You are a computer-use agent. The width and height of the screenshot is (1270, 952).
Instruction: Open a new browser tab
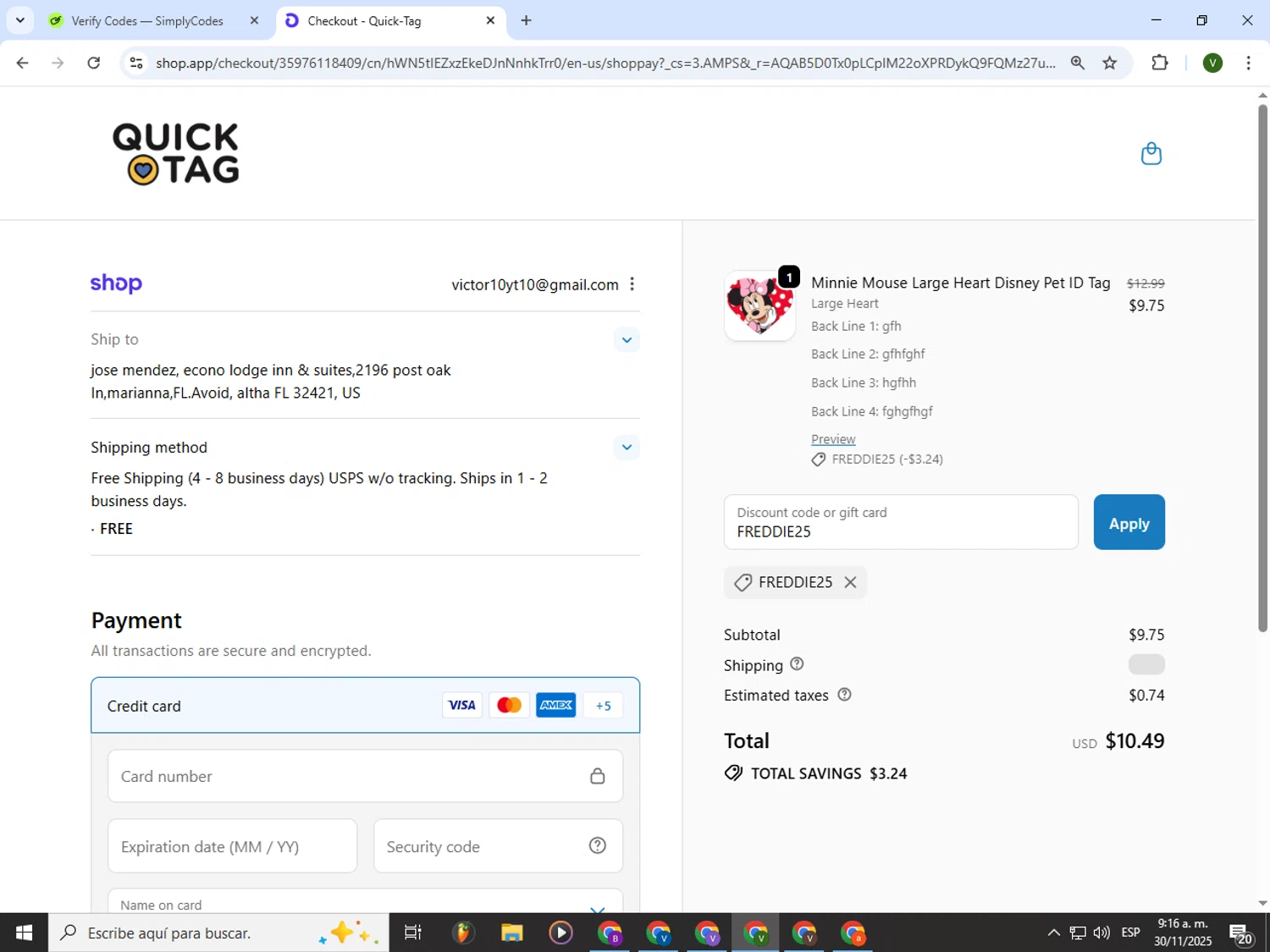point(527,21)
